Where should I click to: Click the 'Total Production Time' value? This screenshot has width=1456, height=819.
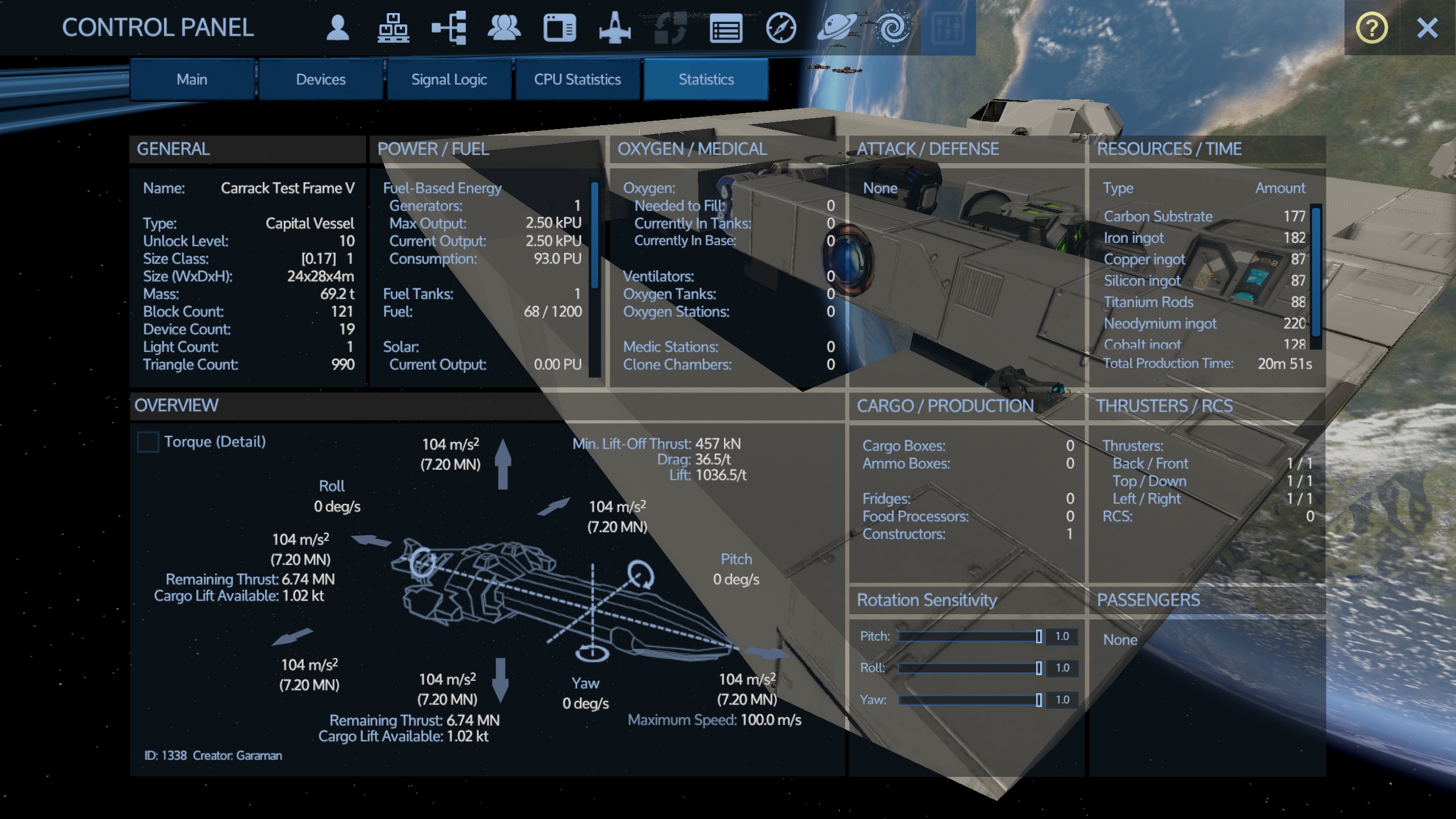tap(1285, 364)
